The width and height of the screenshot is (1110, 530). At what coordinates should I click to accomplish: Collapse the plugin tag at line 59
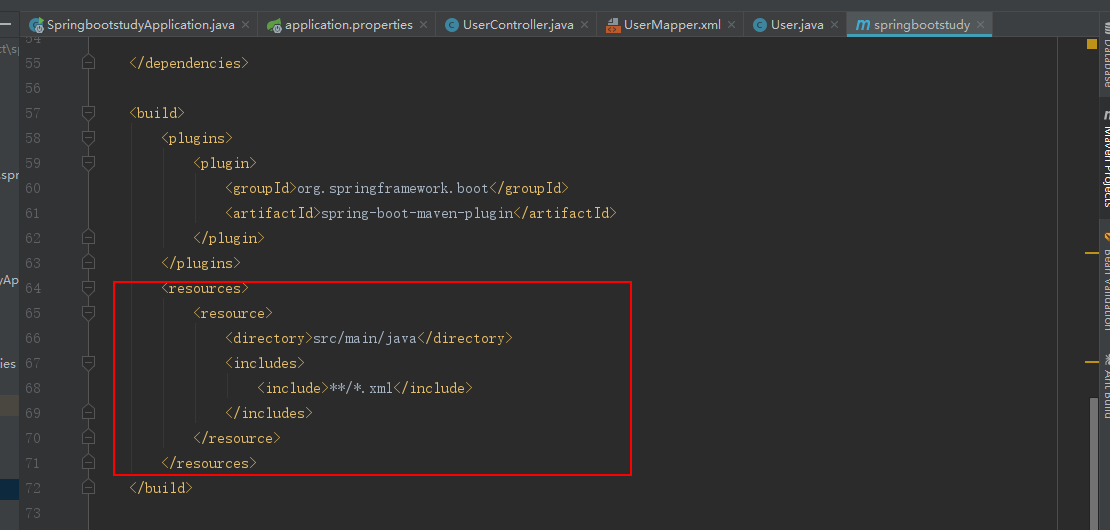point(88,163)
